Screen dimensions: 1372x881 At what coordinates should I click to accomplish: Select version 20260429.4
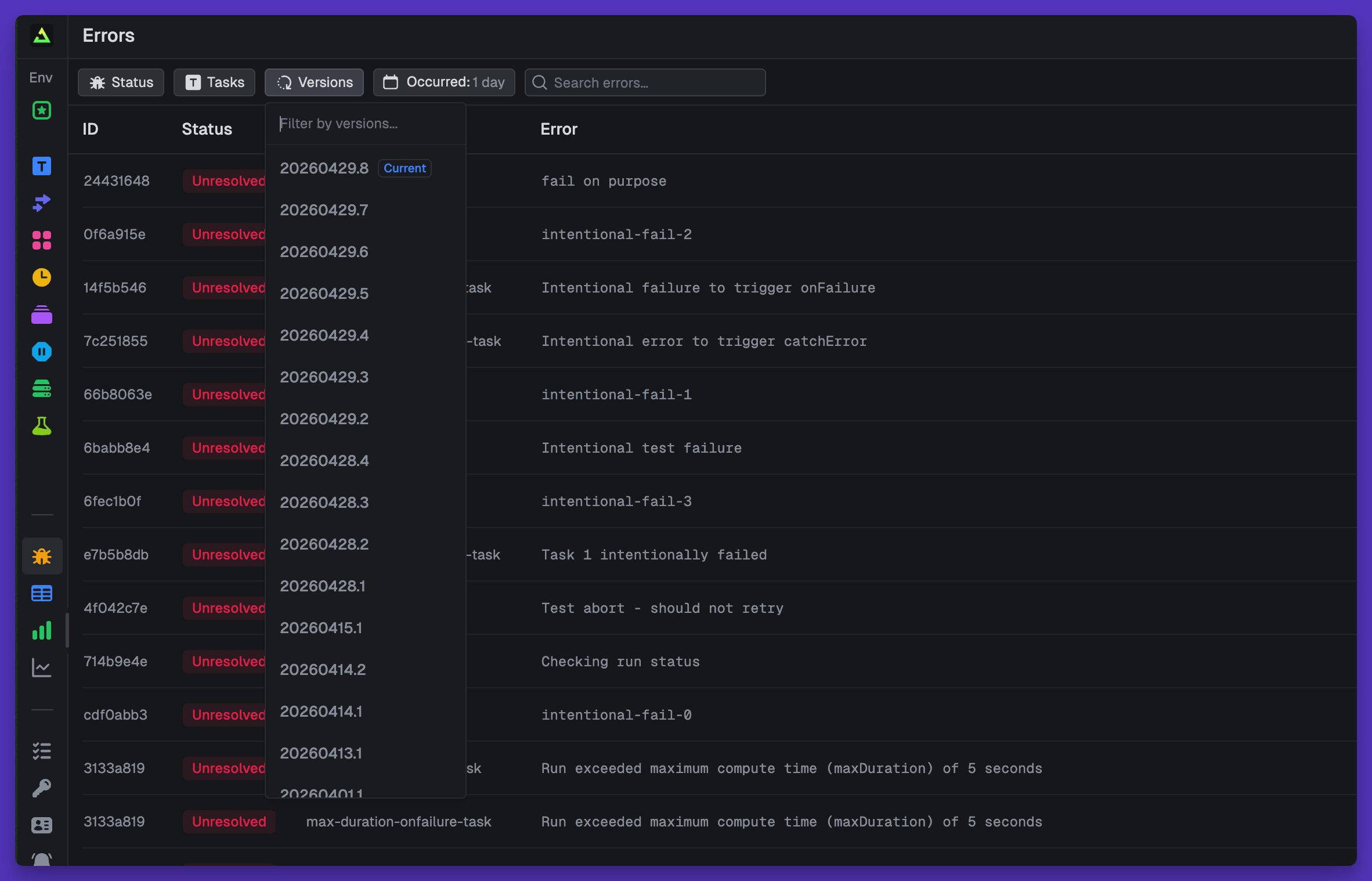tap(366, 335)
